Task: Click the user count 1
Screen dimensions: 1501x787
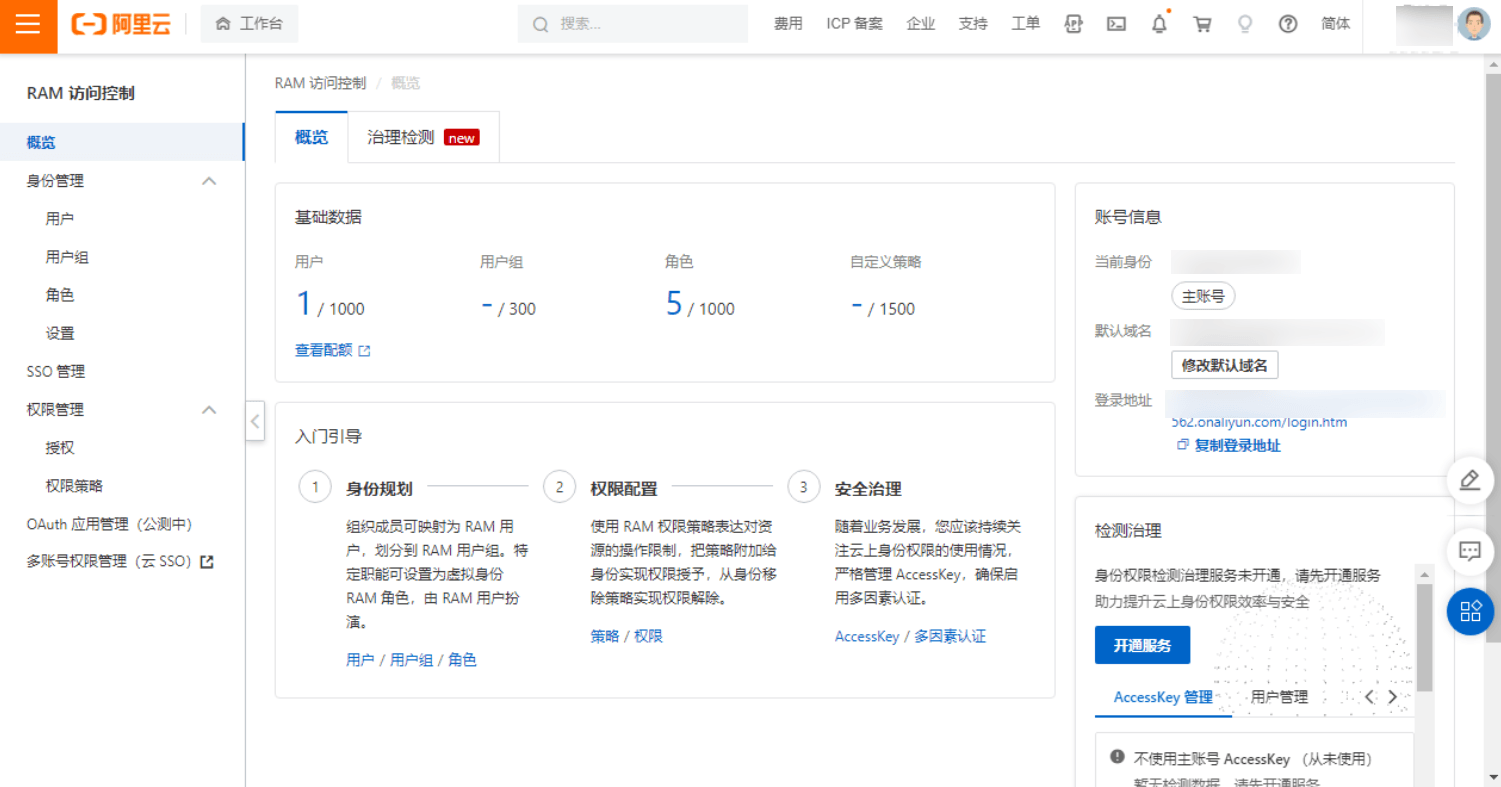Action: click(x=304, y=303)
